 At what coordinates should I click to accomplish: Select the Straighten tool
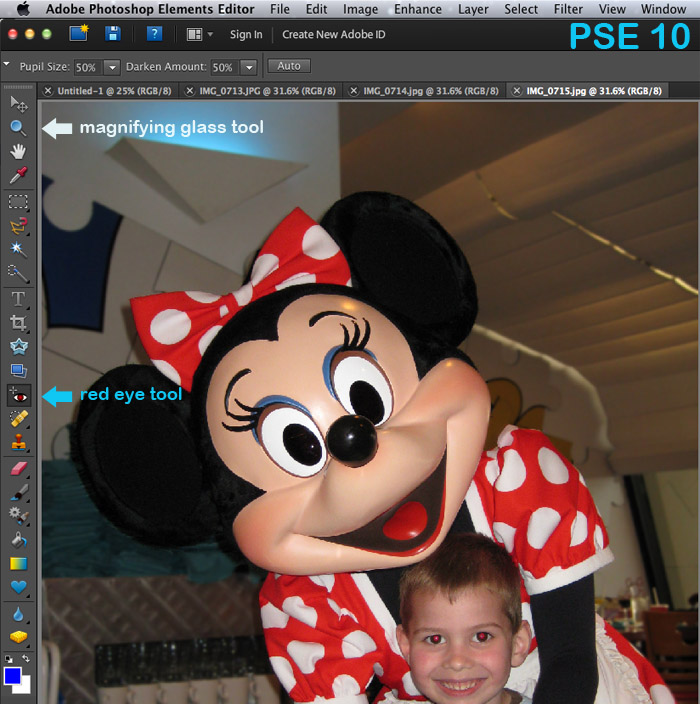click(x=18, y=370)
